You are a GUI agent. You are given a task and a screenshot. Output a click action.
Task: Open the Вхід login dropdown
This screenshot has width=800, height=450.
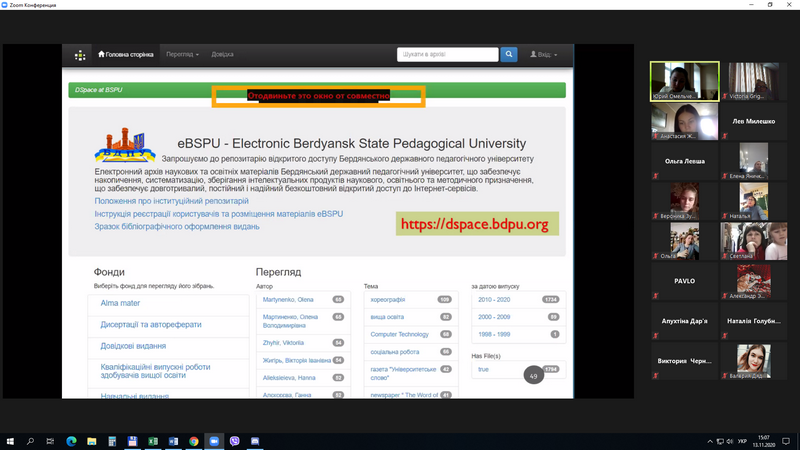pyautogui.click(x=543, y=54)
